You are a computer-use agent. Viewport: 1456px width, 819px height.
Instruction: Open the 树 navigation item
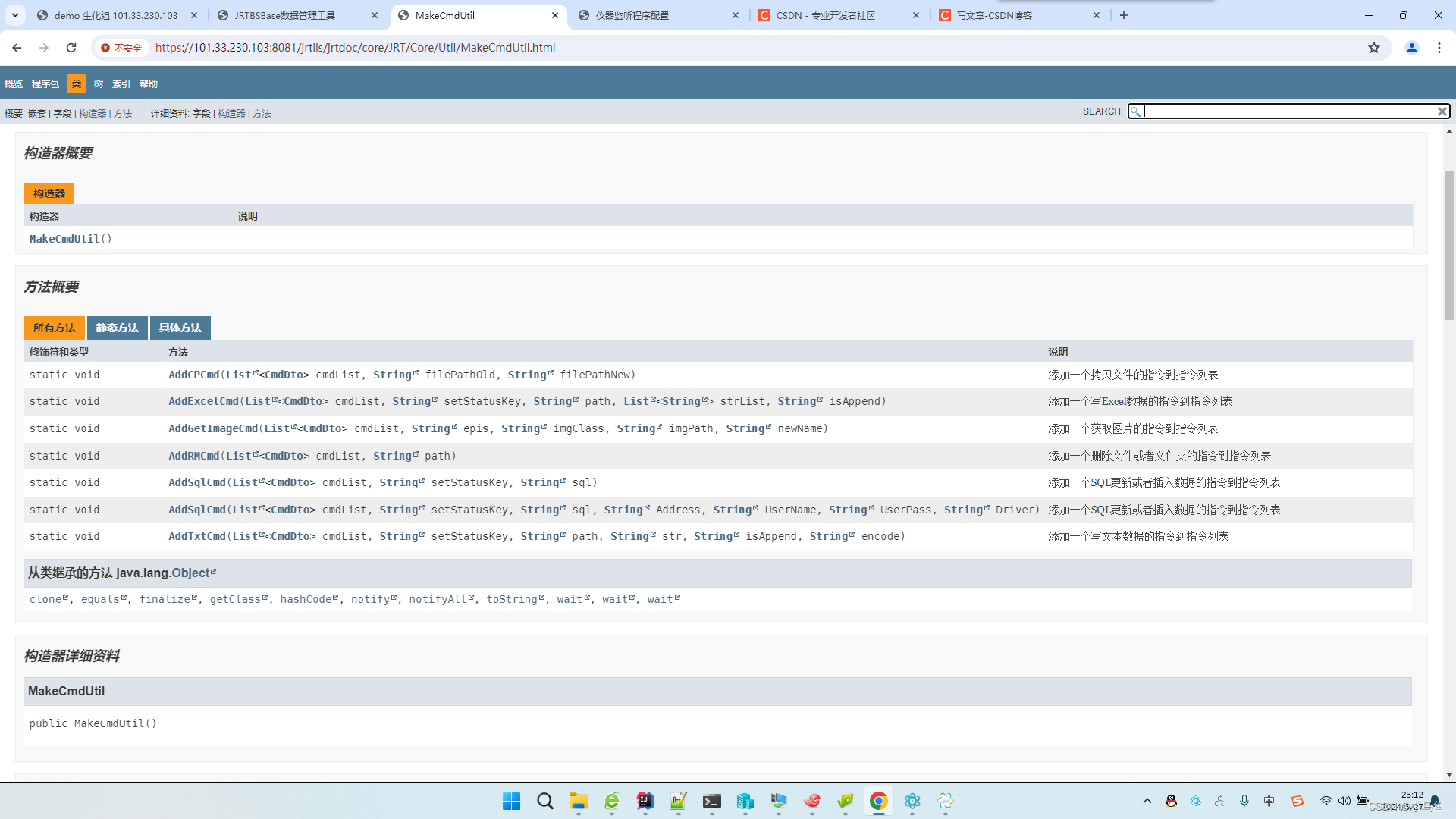coord(99,84)
